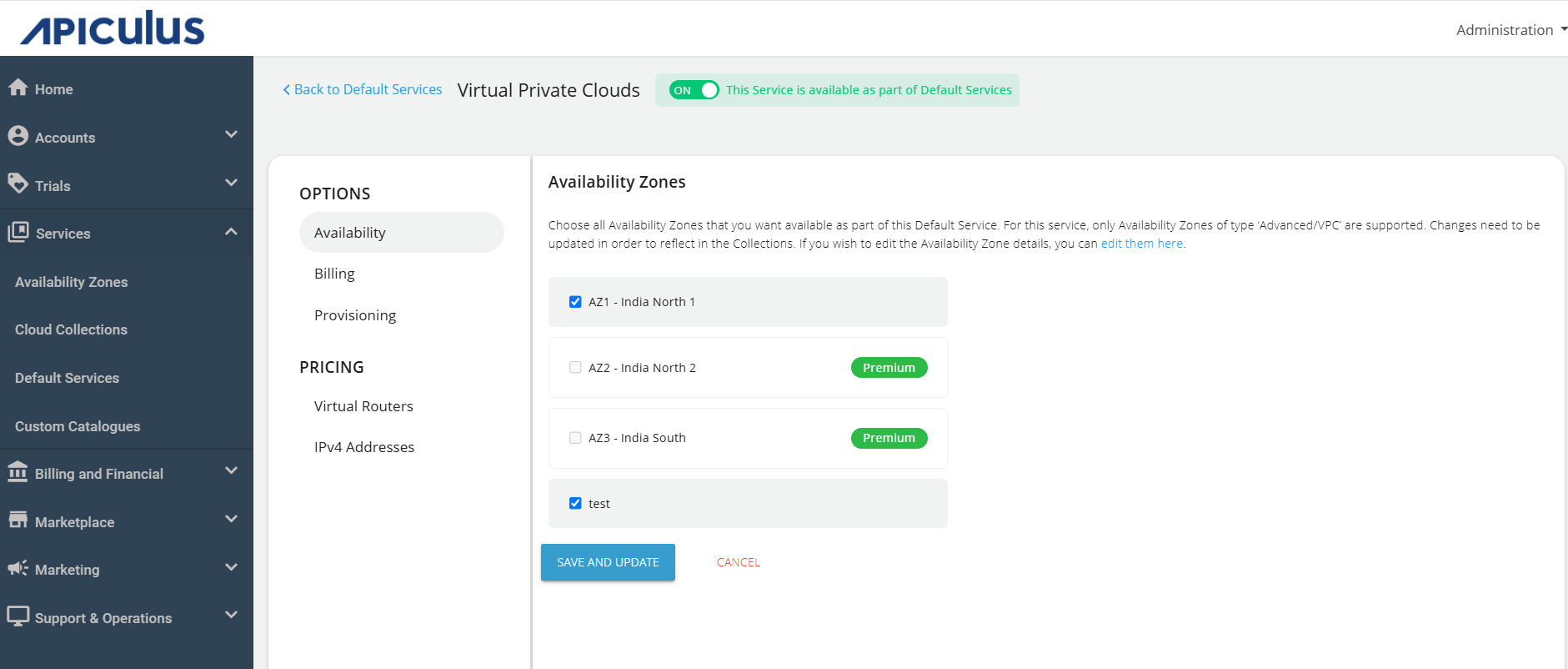The image size is (1568, 669).
Task: Expand the Accounts chevron in sidebar
Action: click(x=231, y=134)
